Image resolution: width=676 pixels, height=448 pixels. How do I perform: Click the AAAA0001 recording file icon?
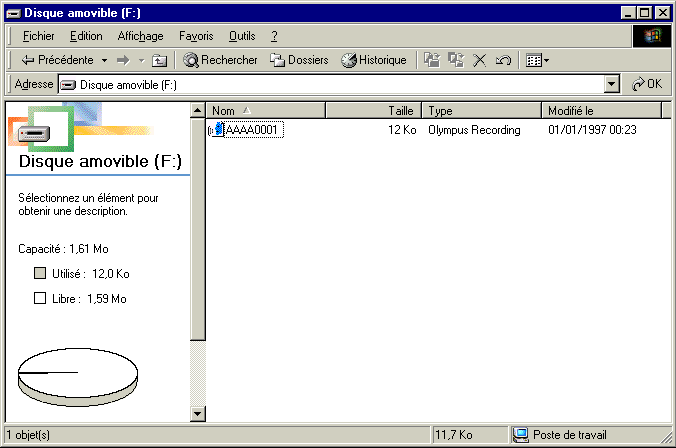pos(216,129)
